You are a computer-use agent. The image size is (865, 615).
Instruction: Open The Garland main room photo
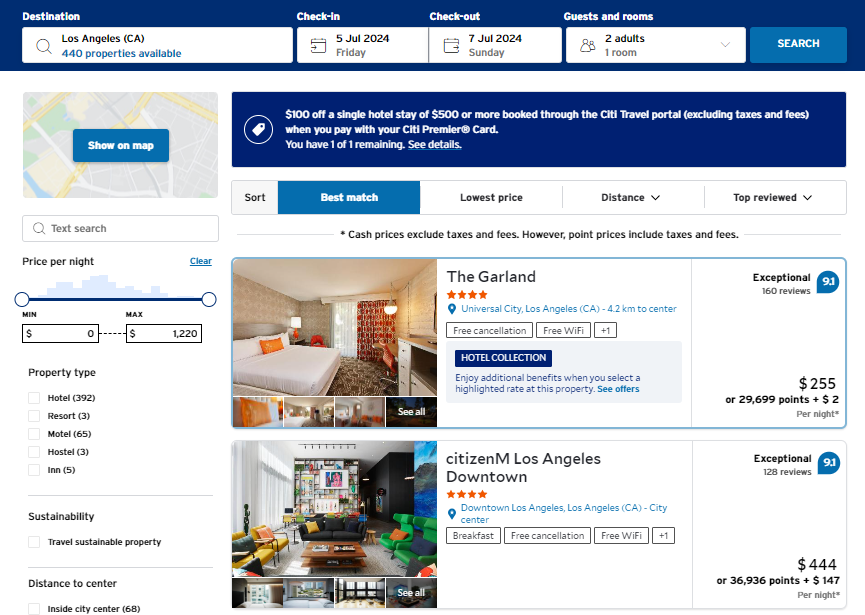click(334, 328)
